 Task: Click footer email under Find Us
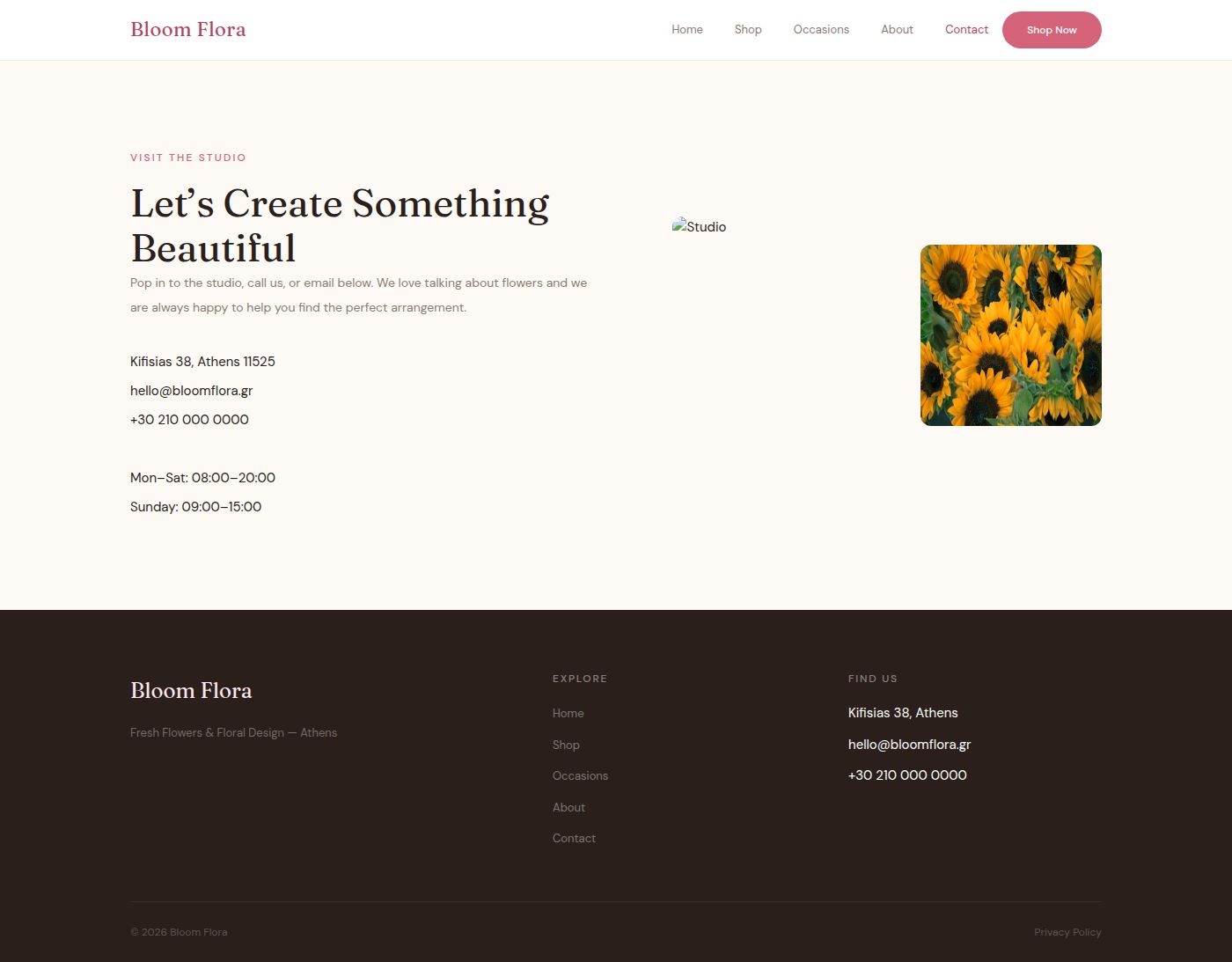tap(909, 745)
